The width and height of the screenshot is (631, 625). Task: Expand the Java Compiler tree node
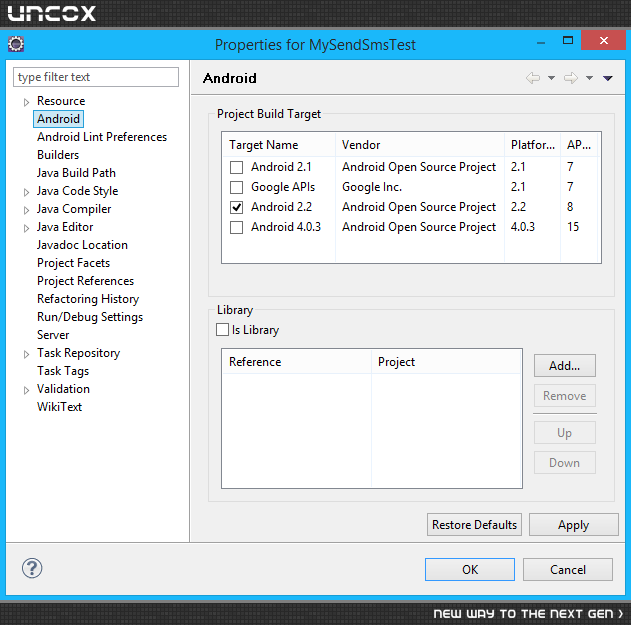click(26, 210)
